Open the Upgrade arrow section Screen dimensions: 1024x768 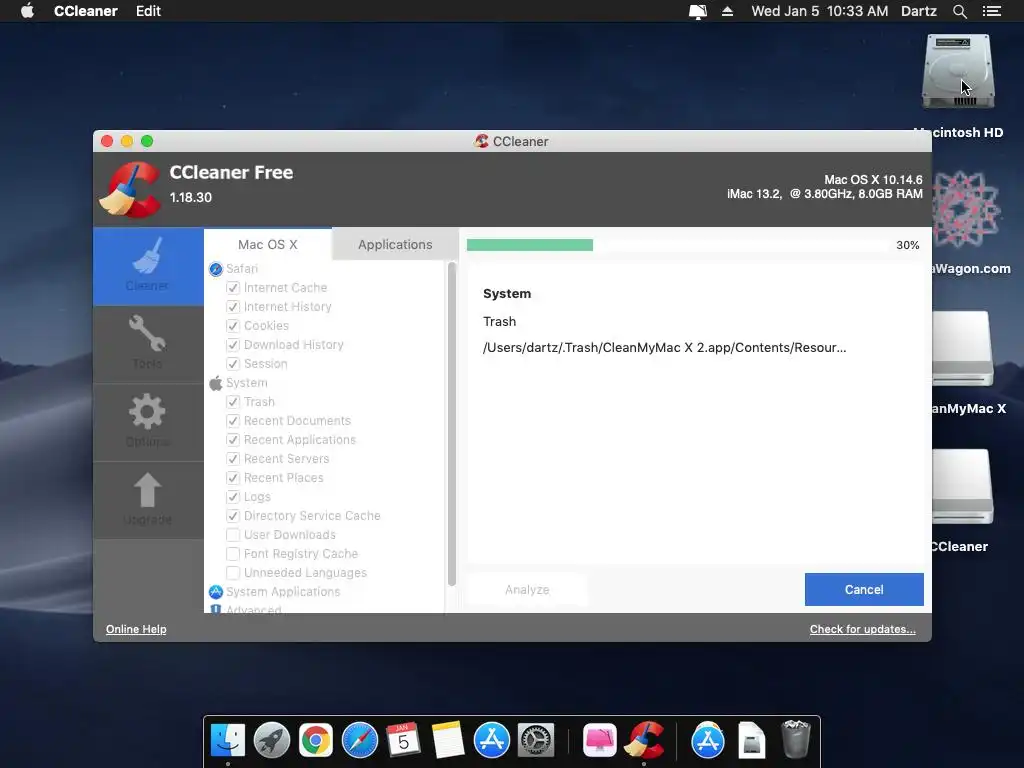[x=148, y=500]
